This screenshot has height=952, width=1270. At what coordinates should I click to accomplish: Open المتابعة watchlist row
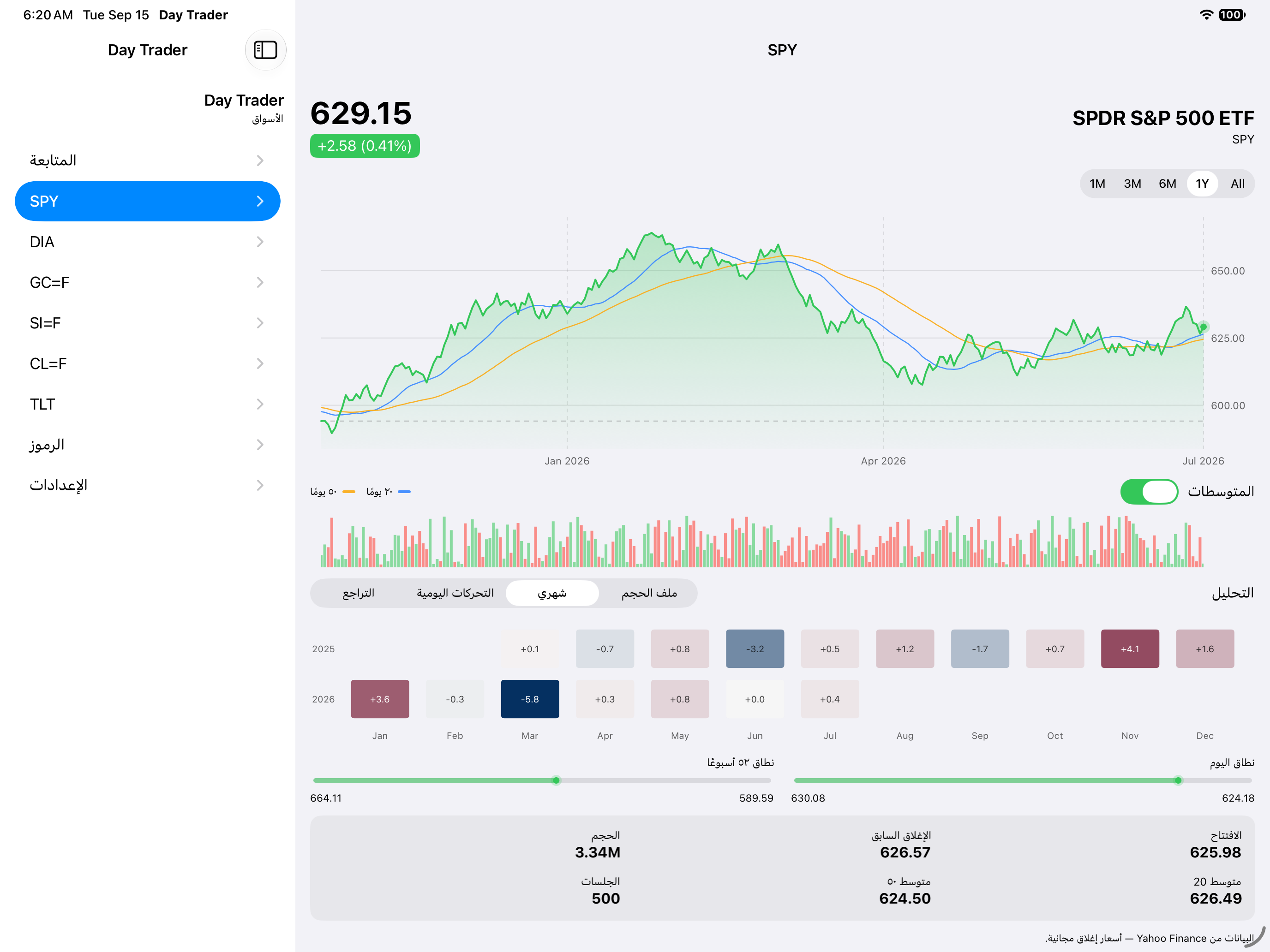pos(148,160)
